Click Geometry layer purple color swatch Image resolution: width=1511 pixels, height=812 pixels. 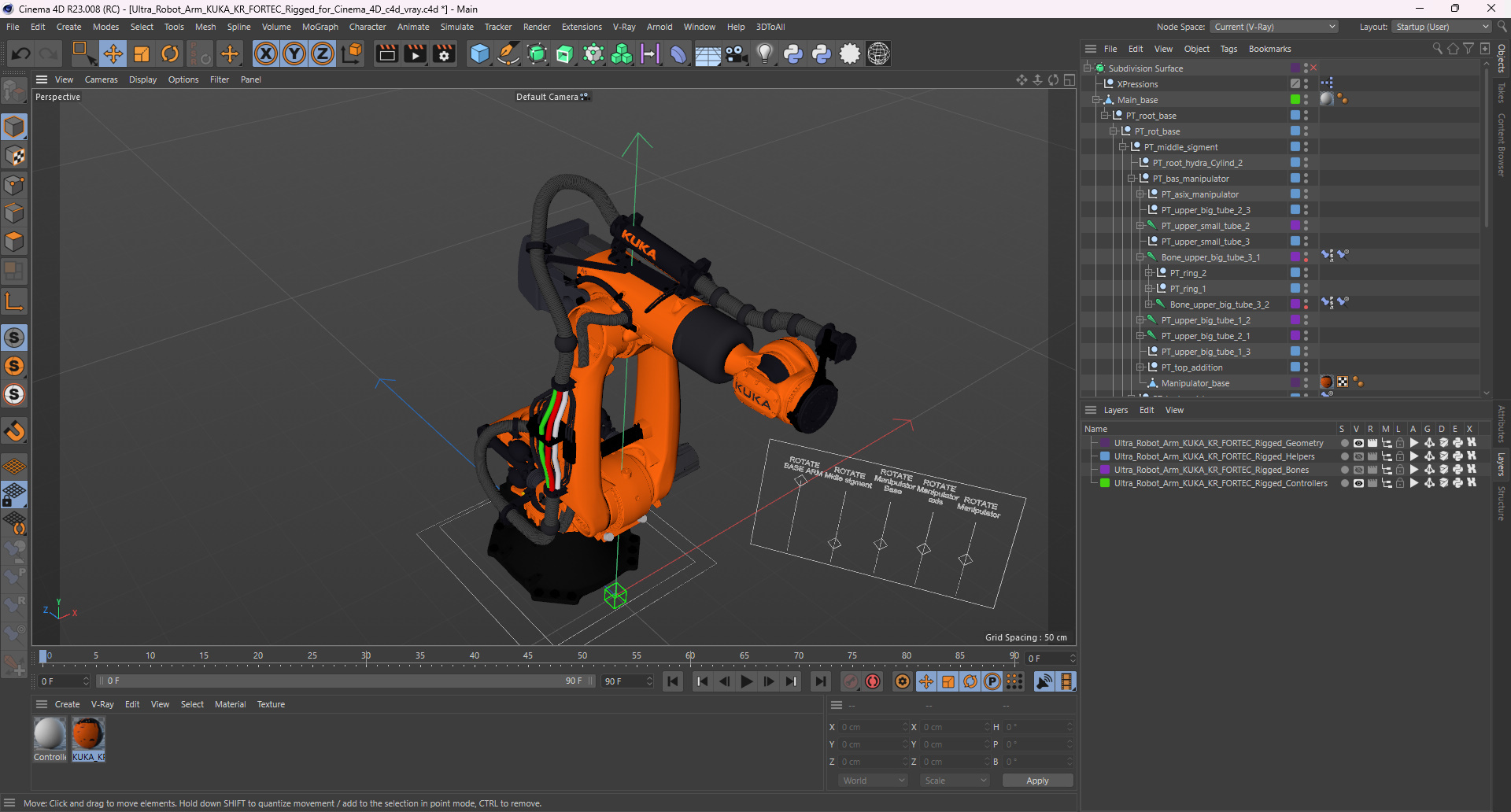coord(1105,443)
